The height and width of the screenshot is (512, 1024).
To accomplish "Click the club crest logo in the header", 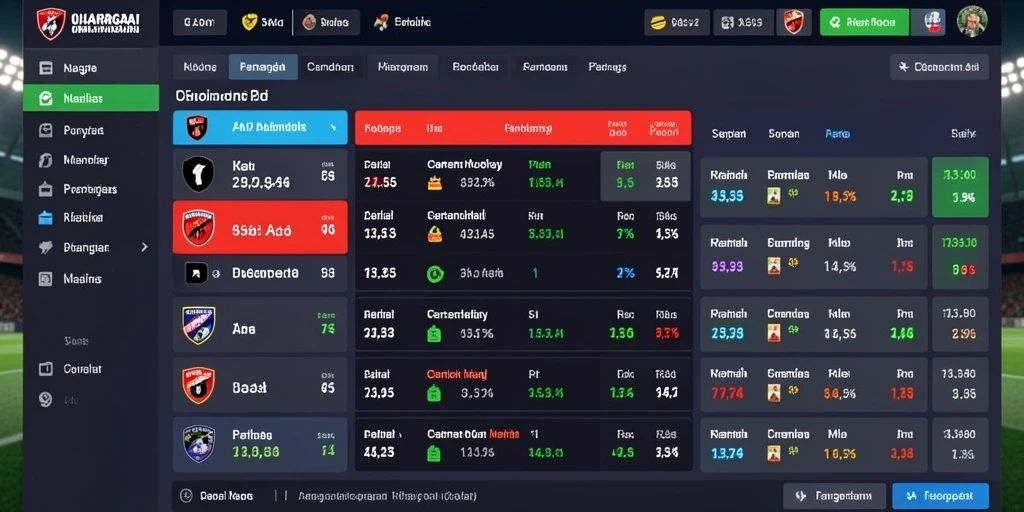I will pos(51,24).
